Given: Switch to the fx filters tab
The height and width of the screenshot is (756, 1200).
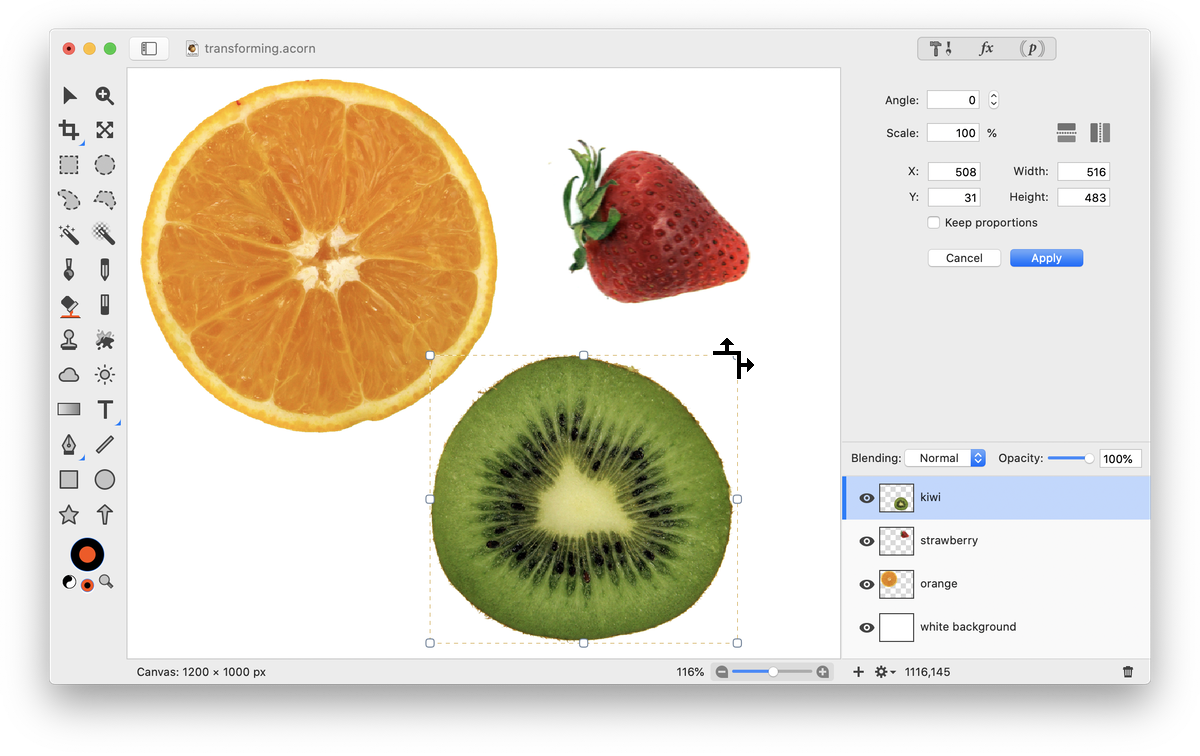Looking at the screenshot, I should pos(986,48).
